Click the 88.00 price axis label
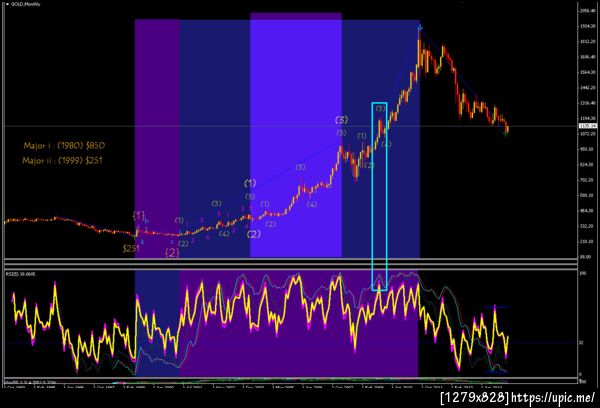The height and width of the screenshot is (408, 600). (x=586, y=257)
